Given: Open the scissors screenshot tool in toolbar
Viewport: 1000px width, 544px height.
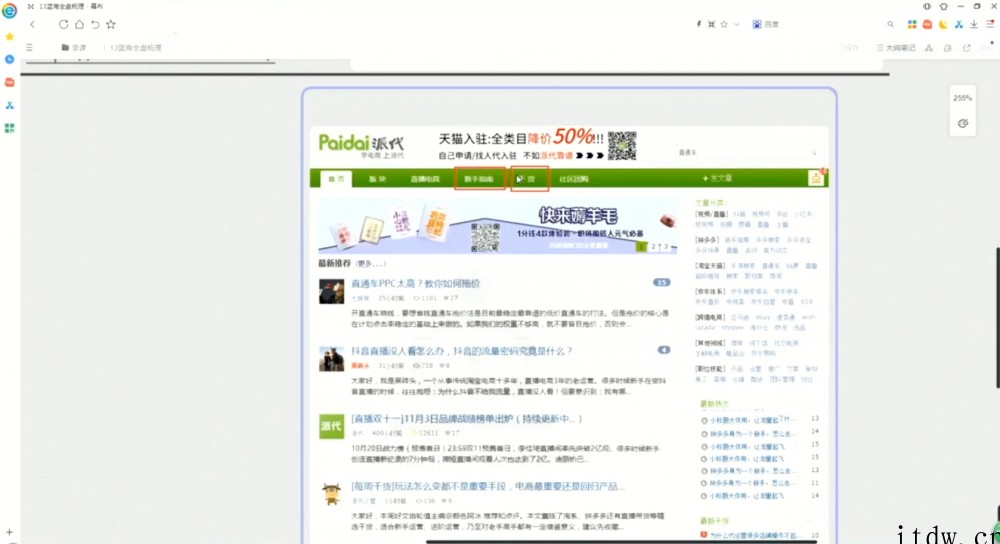Looking at the screenshot, I should pyautogui.click(x=959, y=24).
